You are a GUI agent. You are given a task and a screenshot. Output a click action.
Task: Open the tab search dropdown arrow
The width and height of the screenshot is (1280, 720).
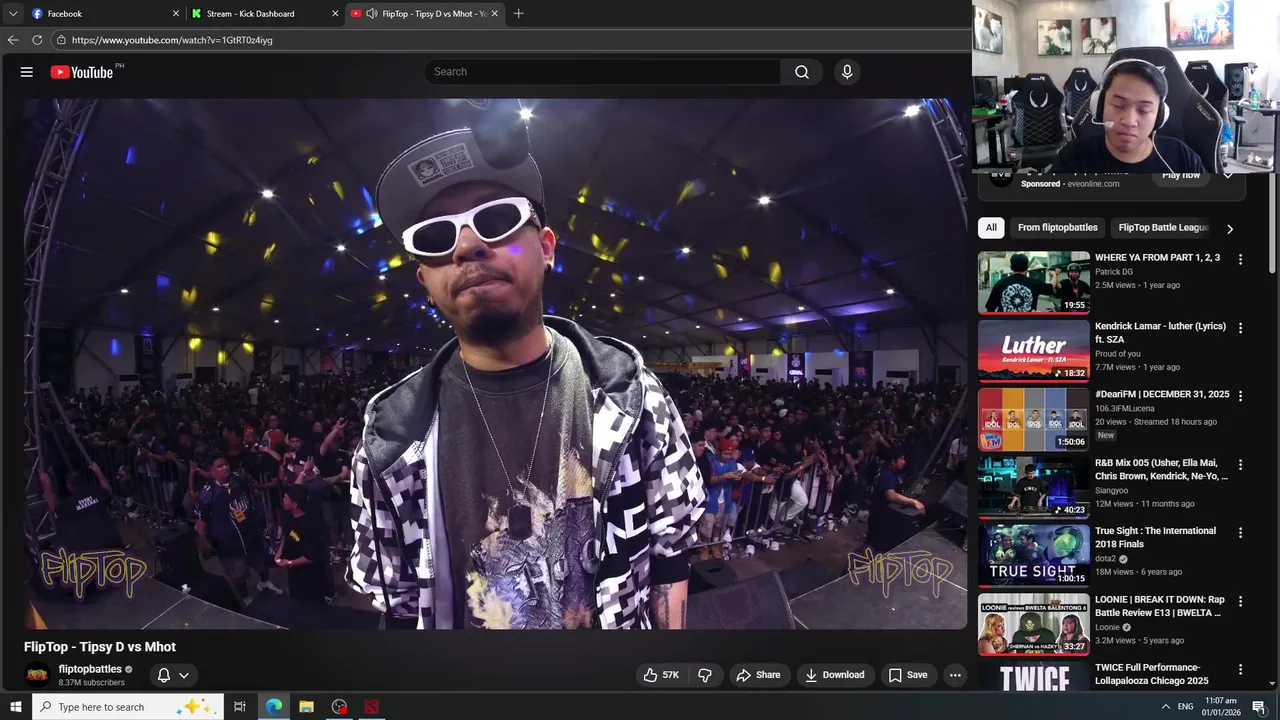click(13, 14)
